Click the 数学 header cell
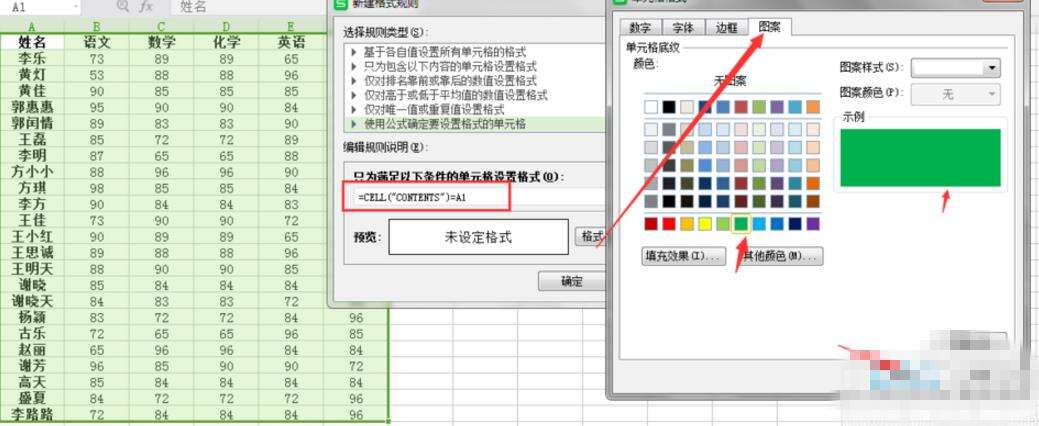The image size is (1039, 426). [162, 42]
